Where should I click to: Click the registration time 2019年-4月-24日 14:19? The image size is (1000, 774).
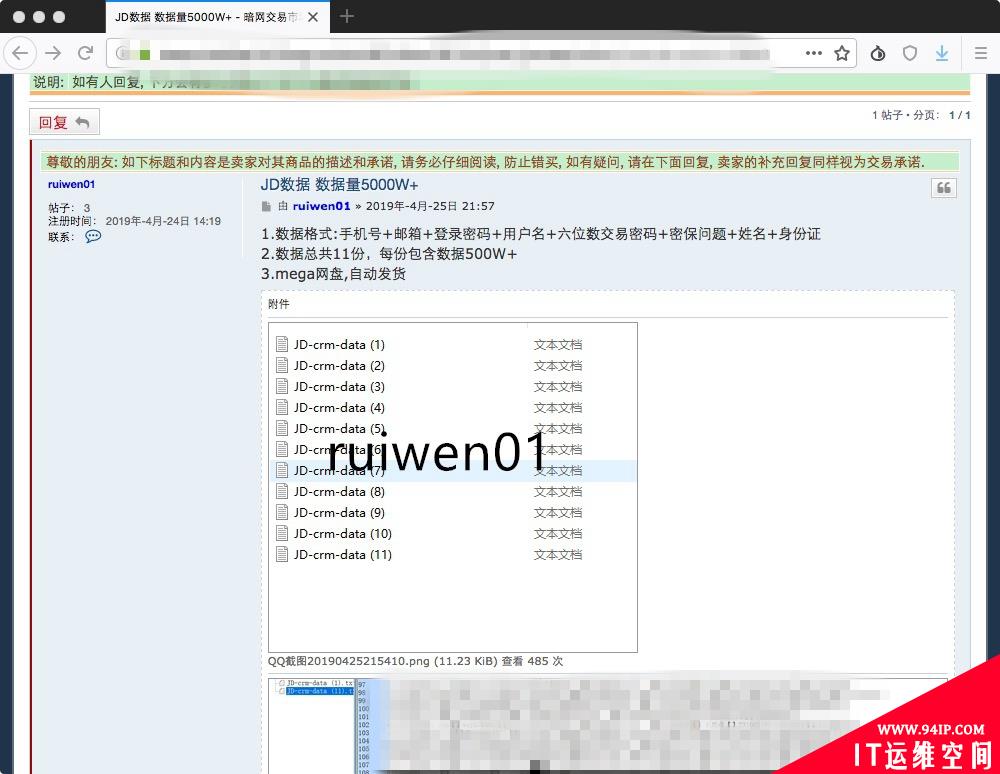click(x=163, y=221)
